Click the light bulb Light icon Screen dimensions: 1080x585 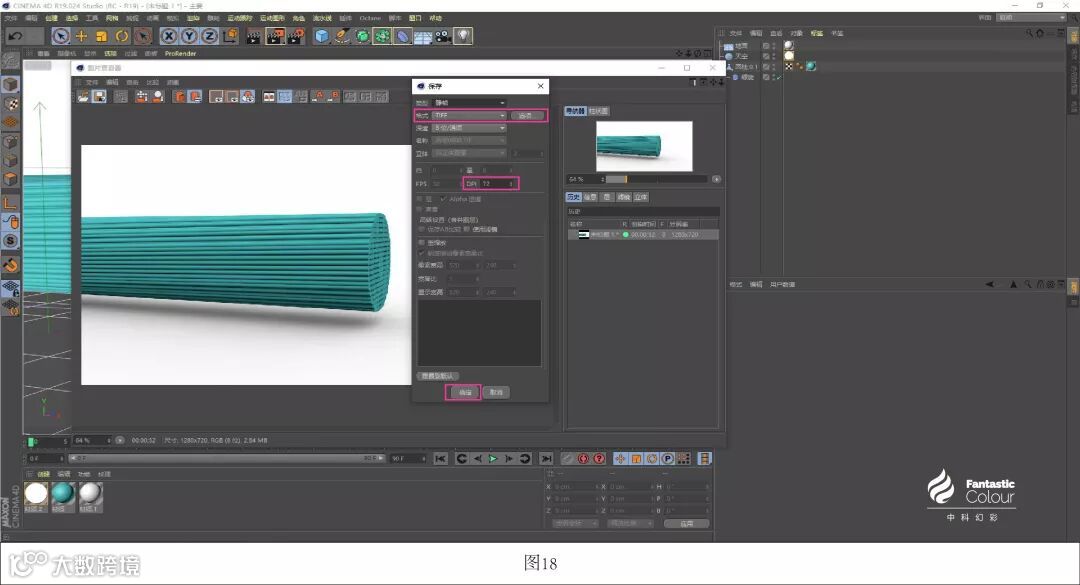[x=464, y=36]
